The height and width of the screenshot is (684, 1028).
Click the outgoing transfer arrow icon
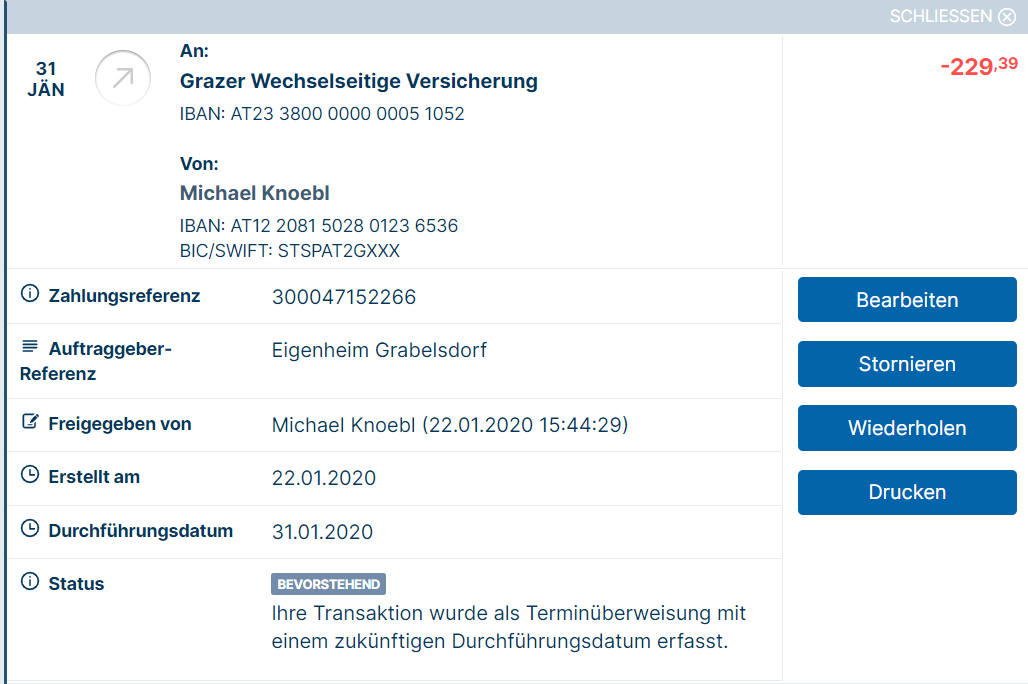pyautogui.click(x=123, y=78)
